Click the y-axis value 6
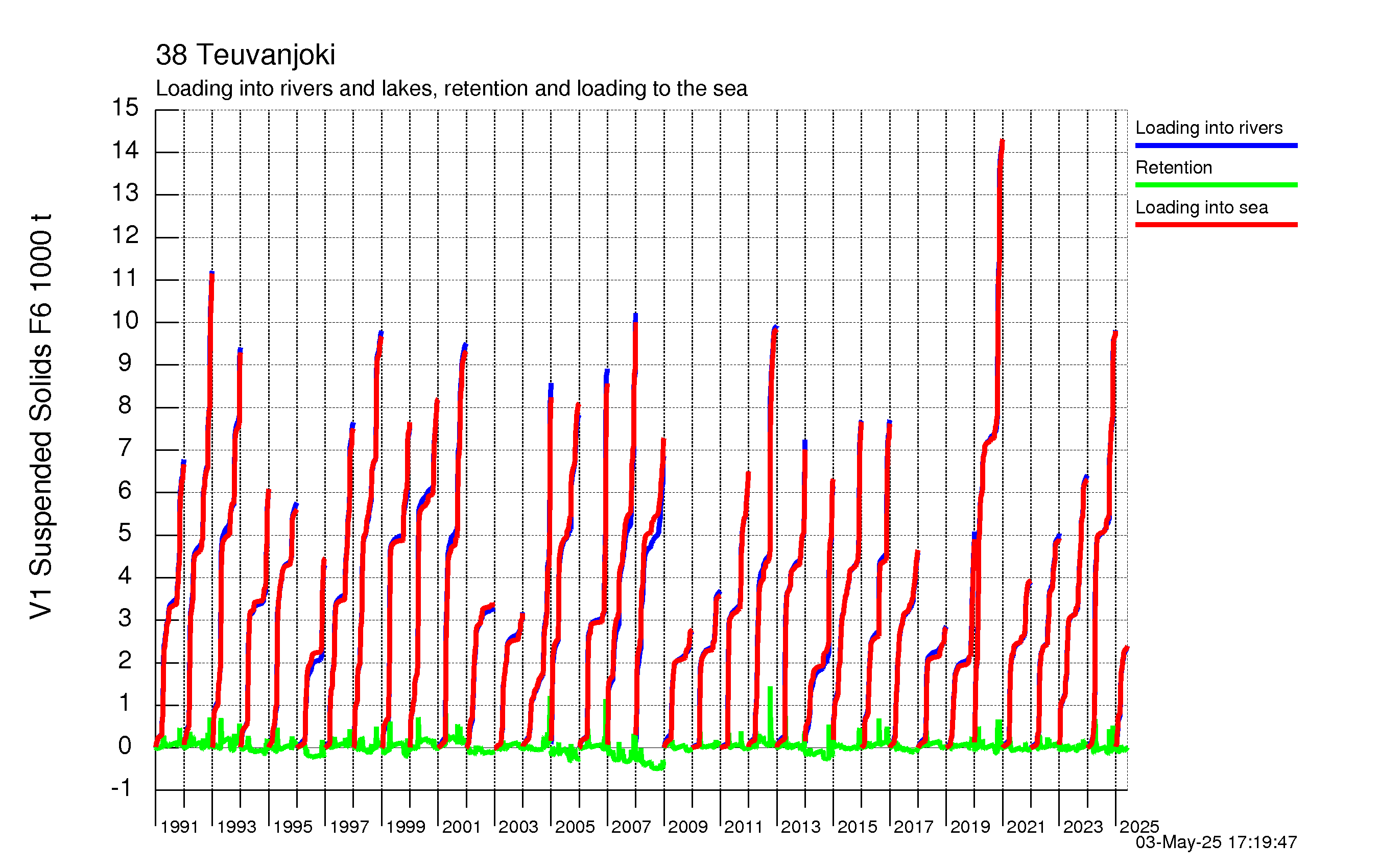Screen dimensions: 1379x868 [125, 491]
